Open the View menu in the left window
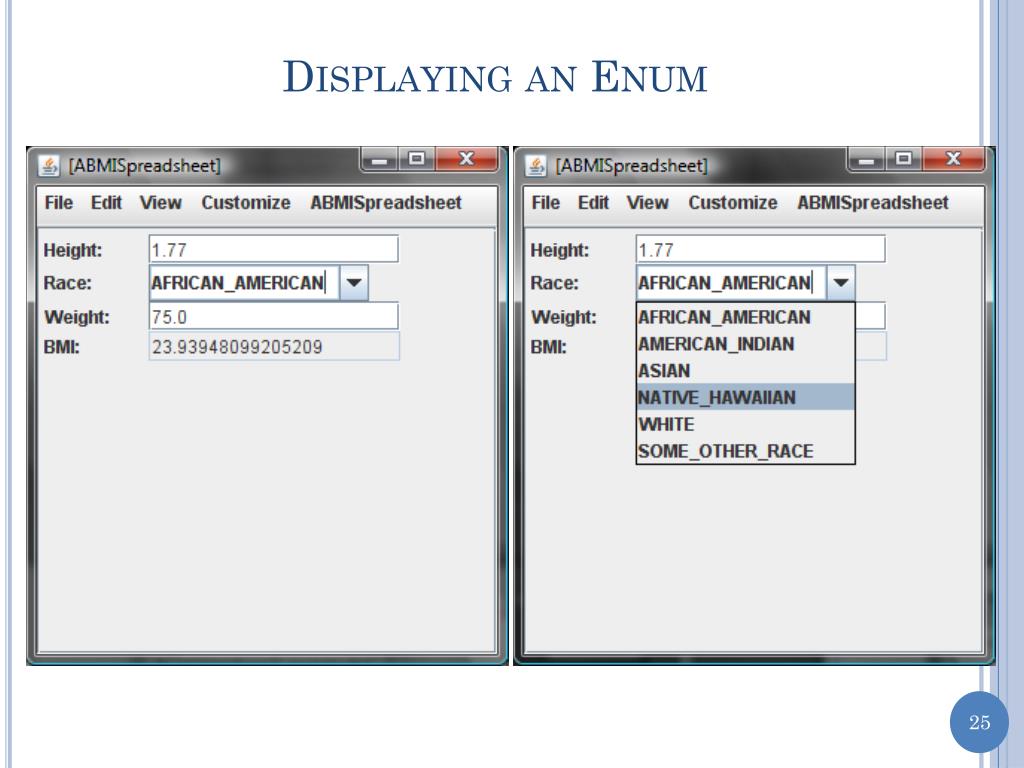The width and height of the screenshot is (1024, 768). point(160,203)
